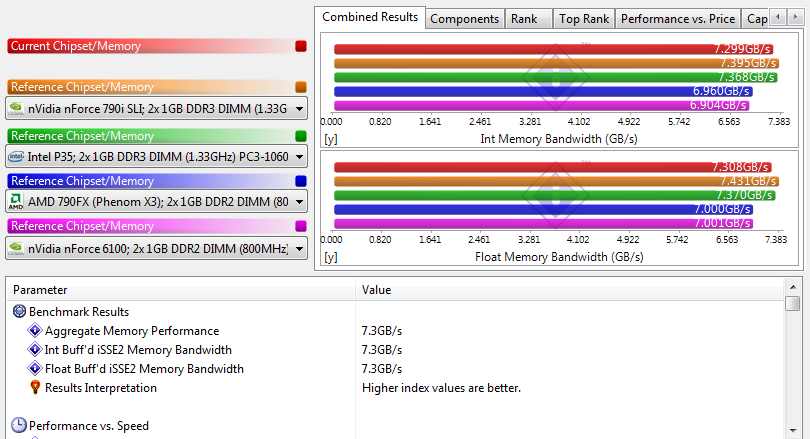
Task: Click the diamond icon beside Float Buff'd iSSE2
Action: (x=35, y=368)
